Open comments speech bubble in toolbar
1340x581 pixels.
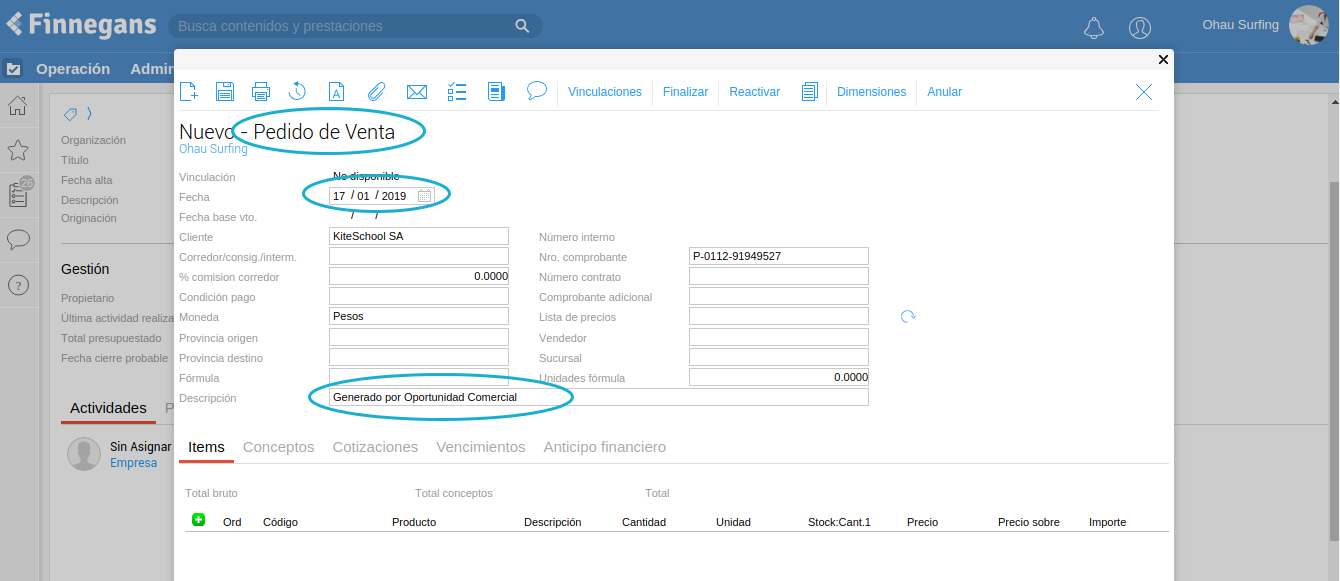click(x=537, y=91)
